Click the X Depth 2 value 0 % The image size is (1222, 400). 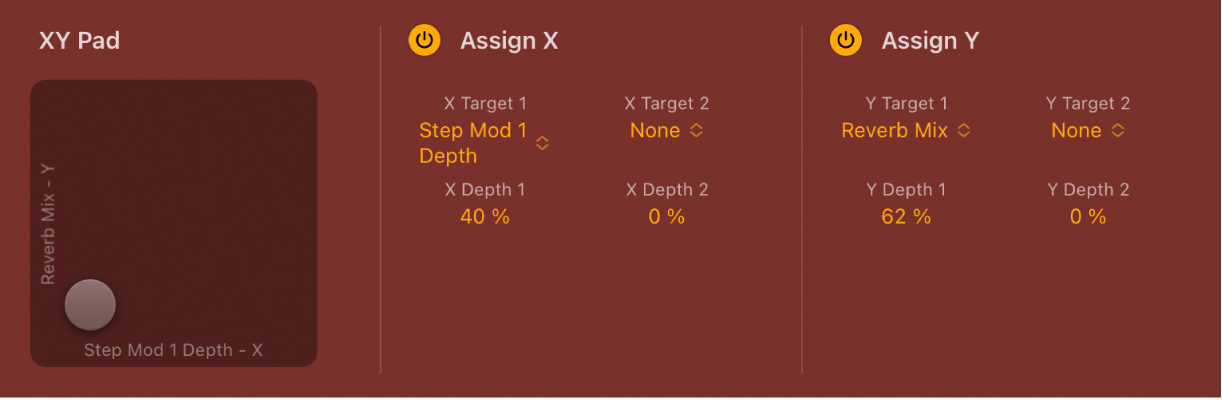(667, 216)
